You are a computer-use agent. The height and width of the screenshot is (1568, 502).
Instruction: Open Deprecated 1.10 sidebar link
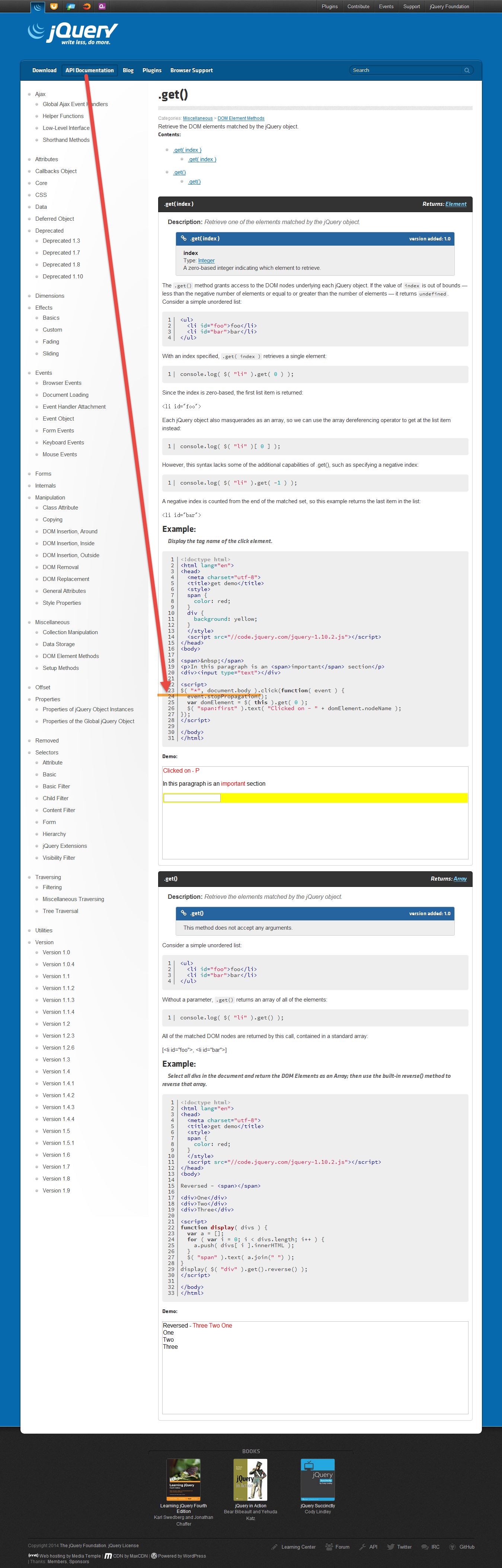[x=63, y=277]
